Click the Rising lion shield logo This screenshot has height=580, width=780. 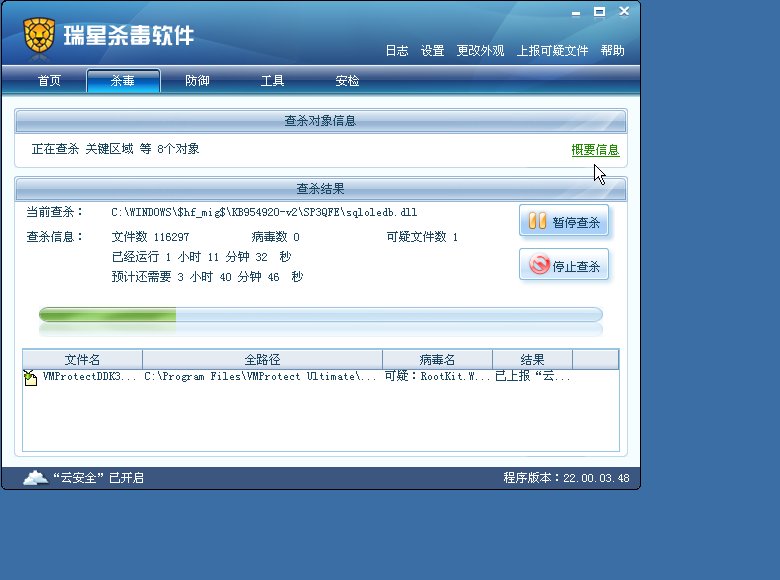39,35
